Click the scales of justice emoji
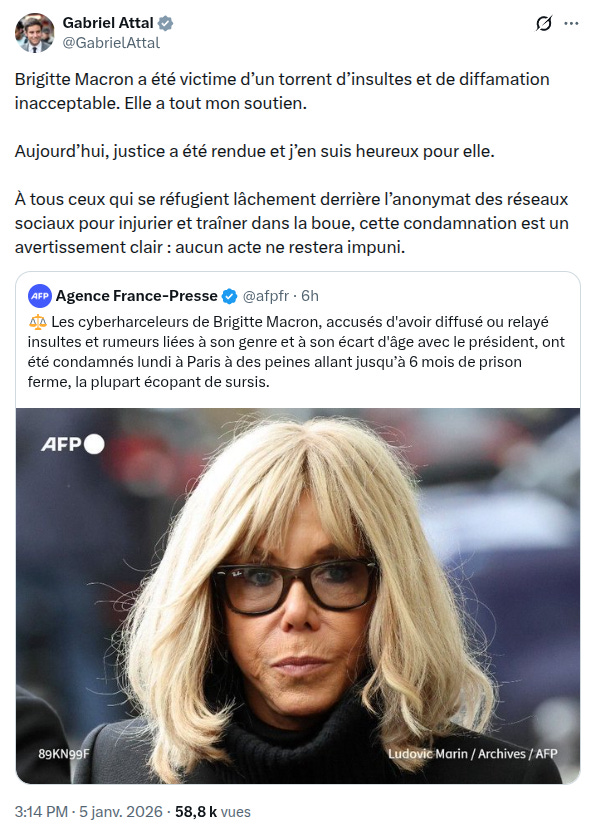 click(38, 322)
